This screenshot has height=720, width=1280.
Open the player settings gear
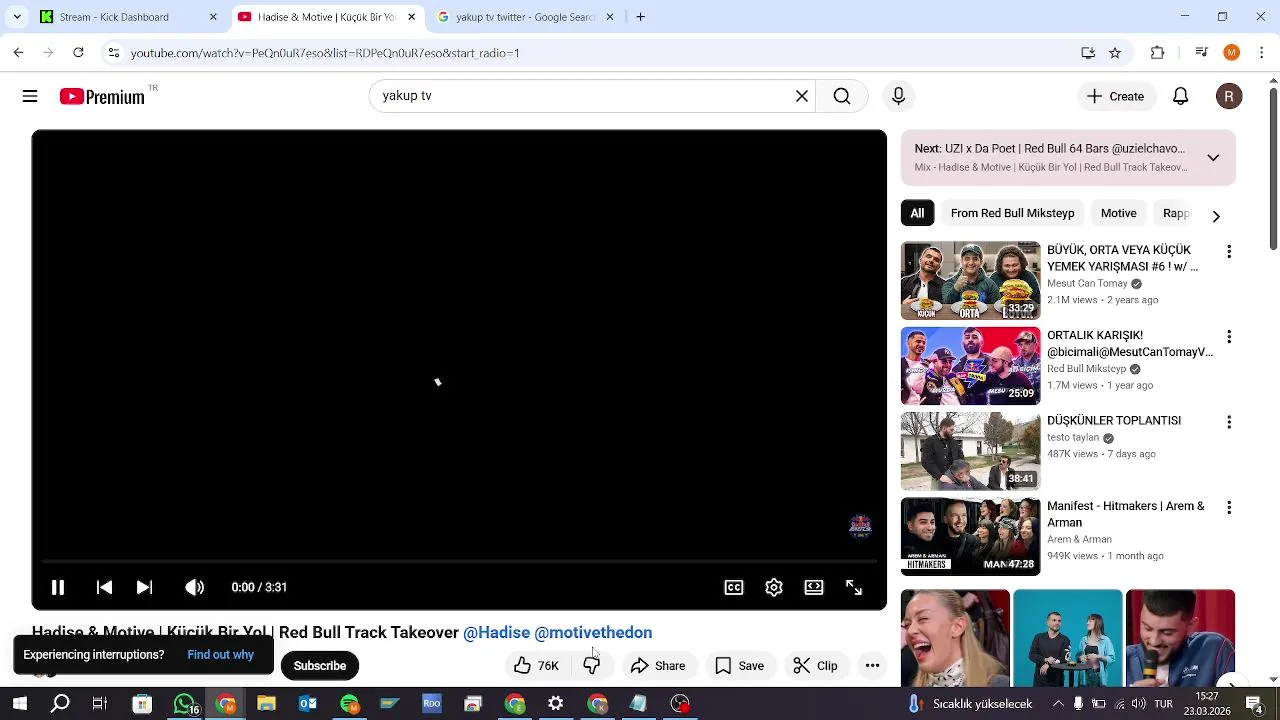coord(774,587)
